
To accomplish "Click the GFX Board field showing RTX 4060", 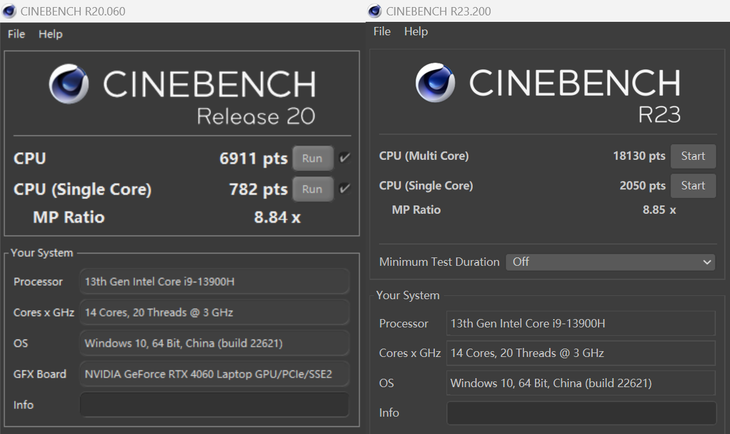I will (214, 374).
